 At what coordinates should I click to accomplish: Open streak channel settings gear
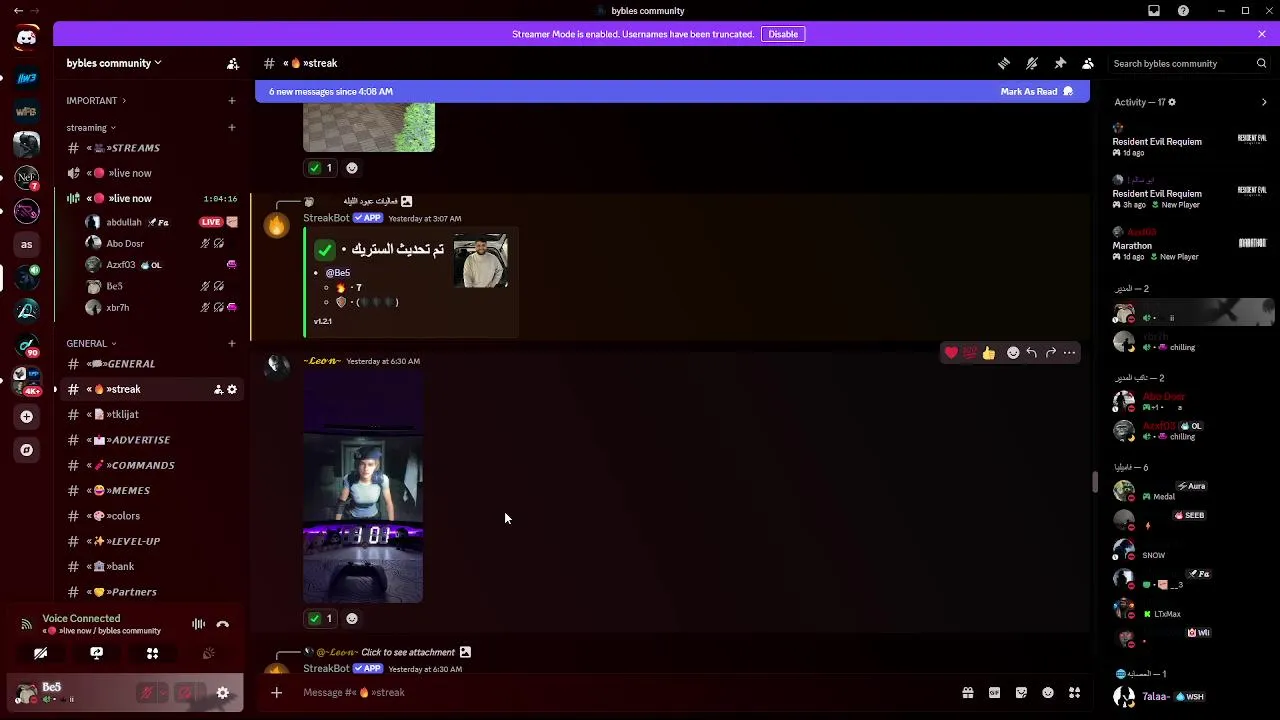232,389
